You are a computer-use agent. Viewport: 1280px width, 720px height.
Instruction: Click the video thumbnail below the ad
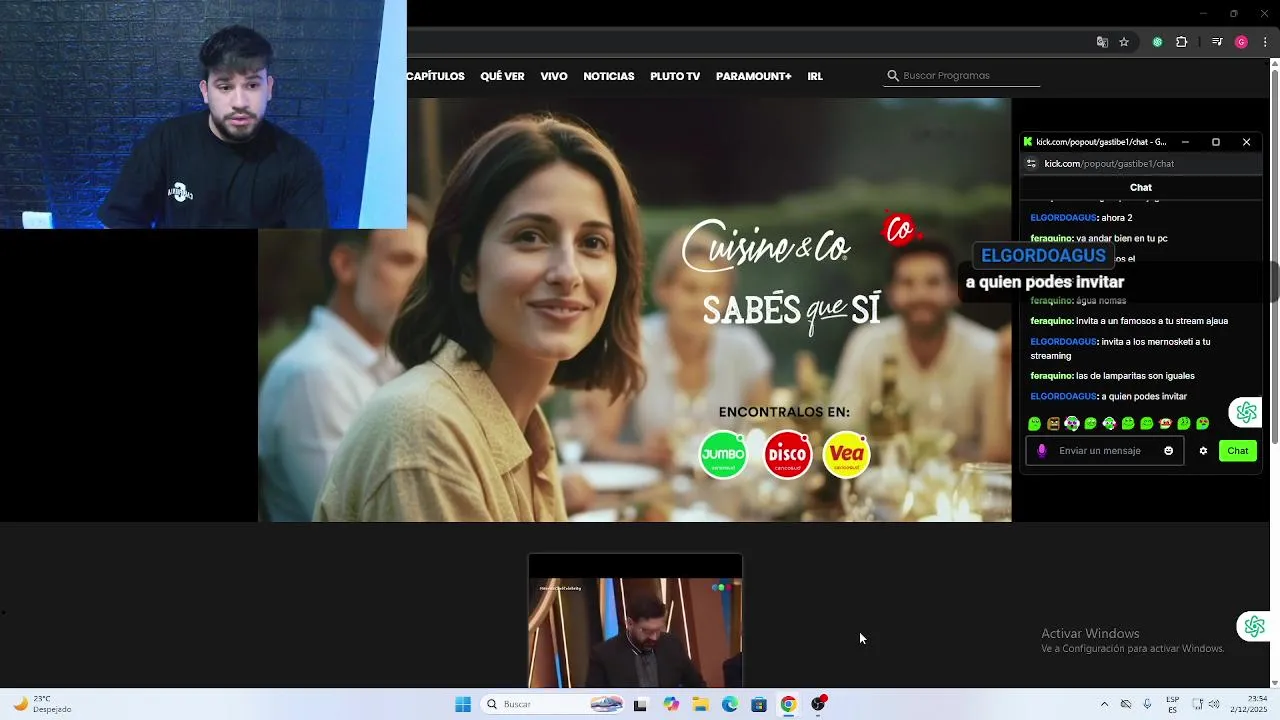(636, 621)
